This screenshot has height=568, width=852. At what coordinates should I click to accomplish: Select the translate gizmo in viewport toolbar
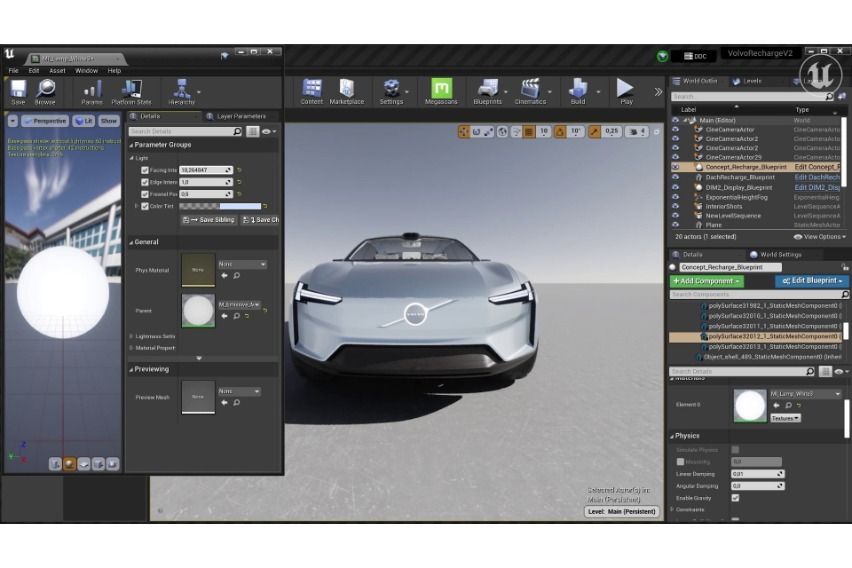[463, 132]
